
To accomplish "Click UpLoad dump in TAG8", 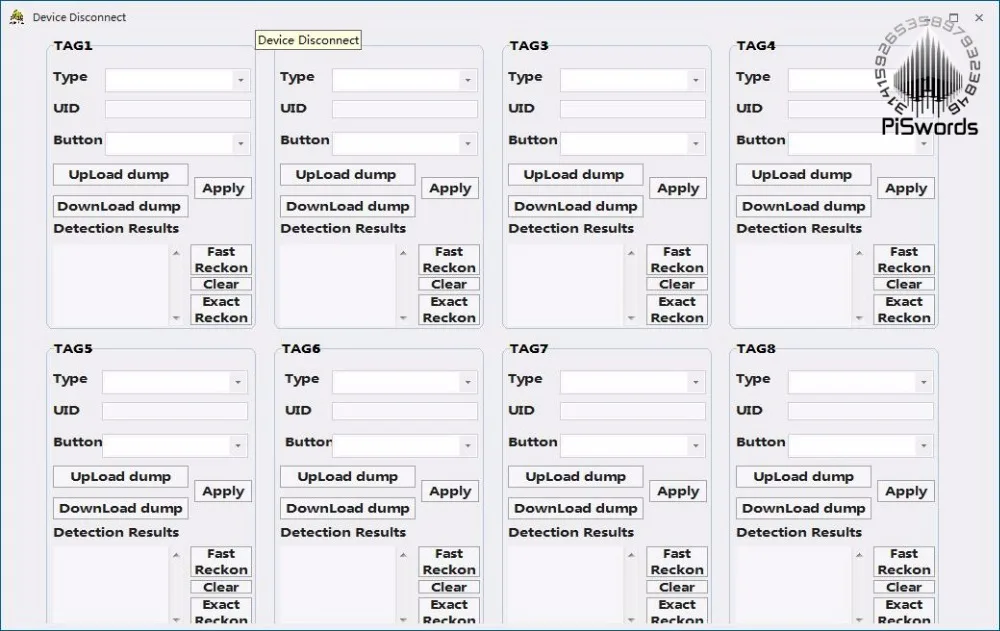I will tap(804, 477).
